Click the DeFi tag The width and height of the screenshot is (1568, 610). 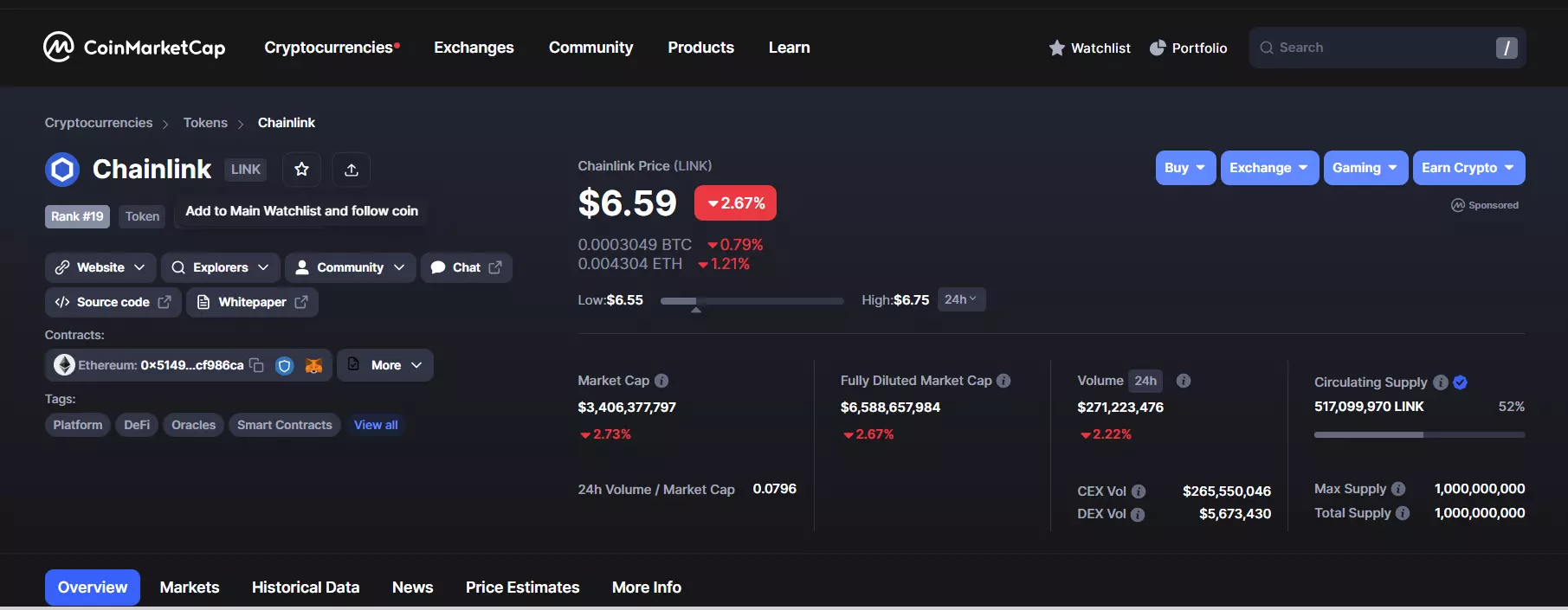click(137, 425)
